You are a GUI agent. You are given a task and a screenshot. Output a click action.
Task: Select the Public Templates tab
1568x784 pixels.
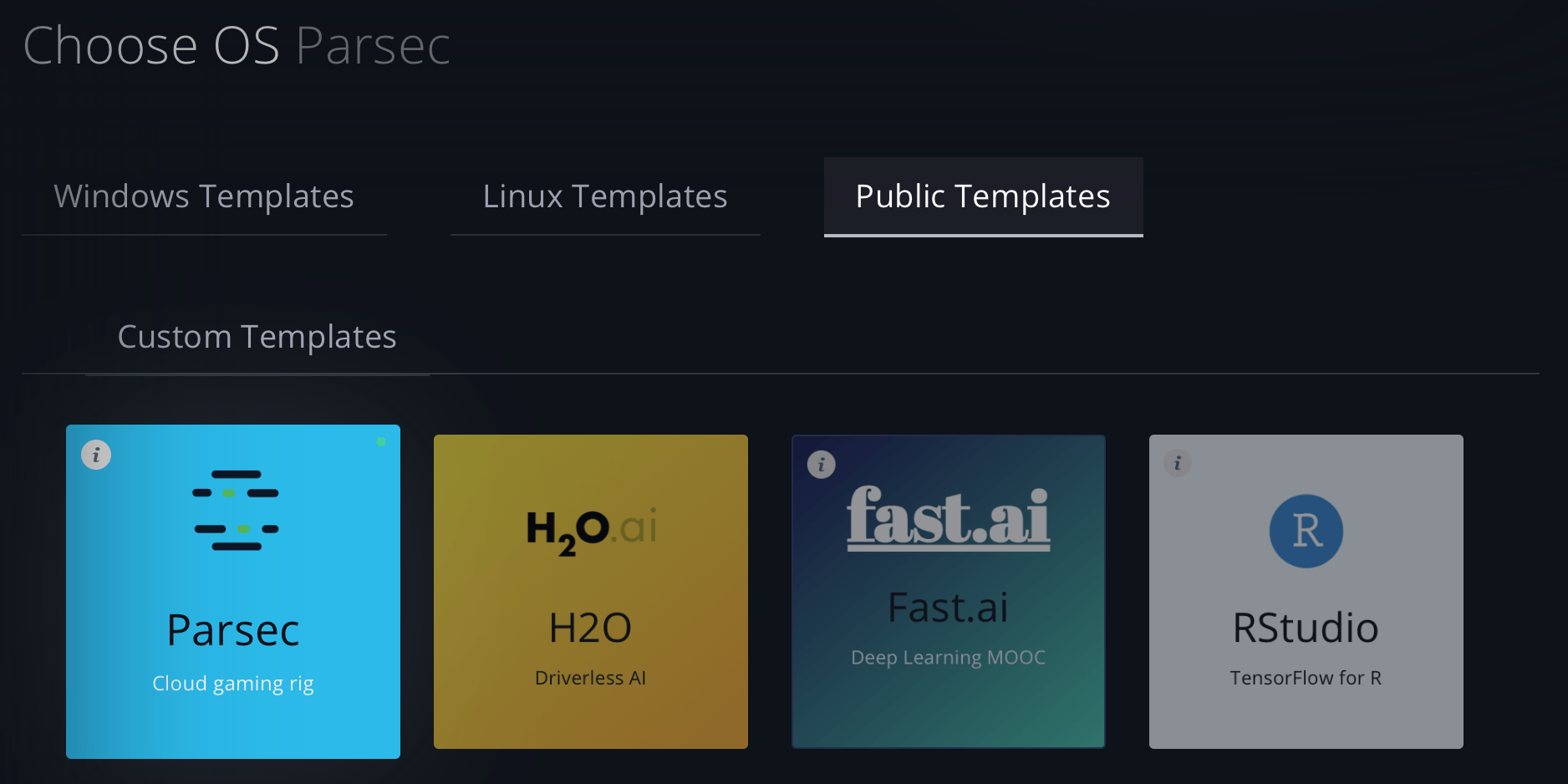point(983,196)
